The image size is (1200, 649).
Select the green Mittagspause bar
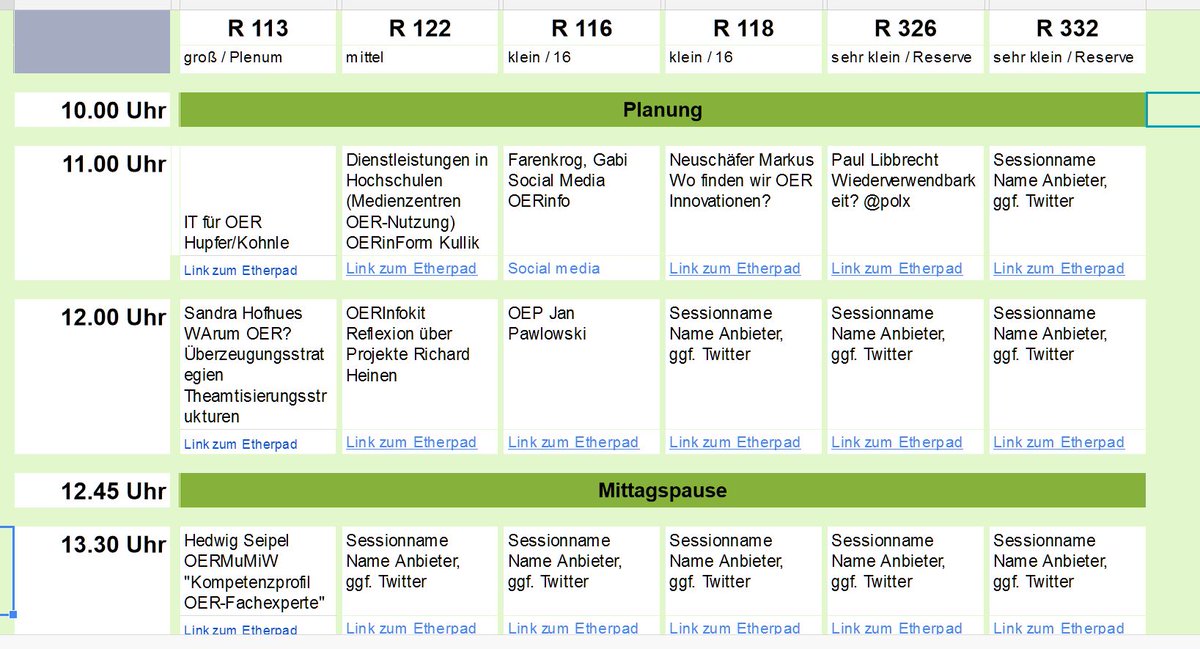point(662,491)
